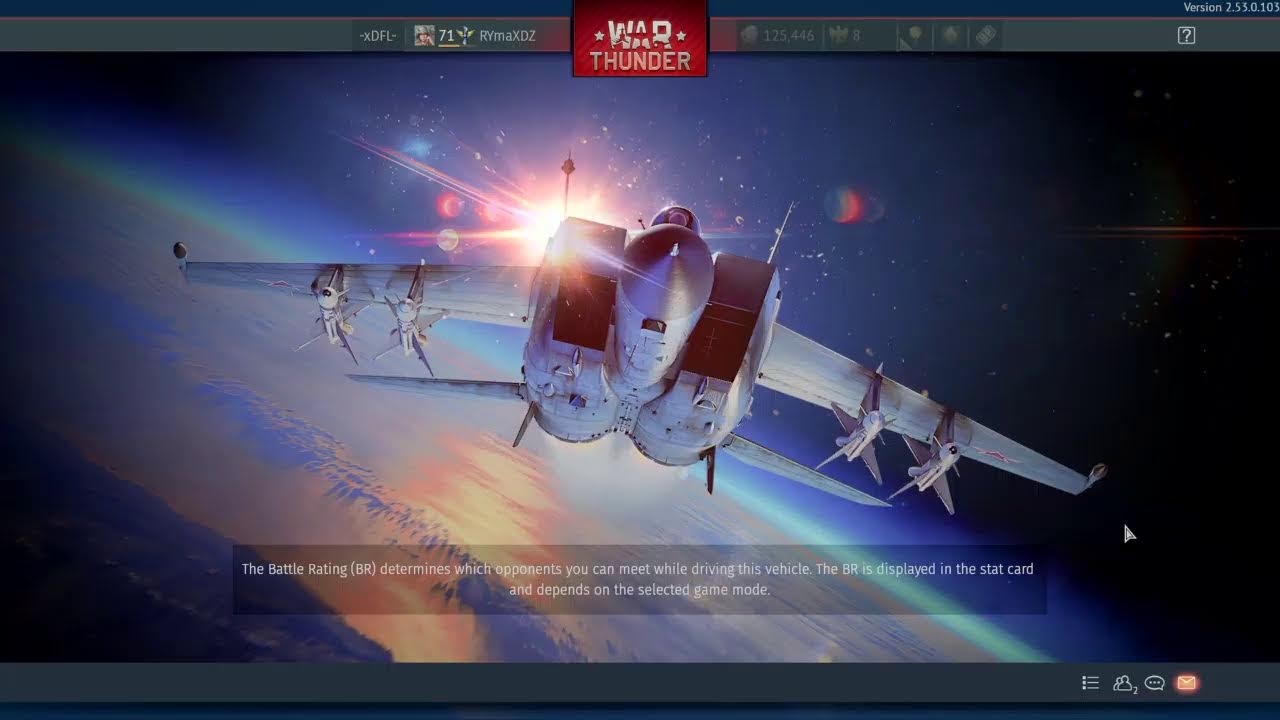Screen dimensions: 1280x720
Task: Open the help question mark icon
Action: (1186, 36)
